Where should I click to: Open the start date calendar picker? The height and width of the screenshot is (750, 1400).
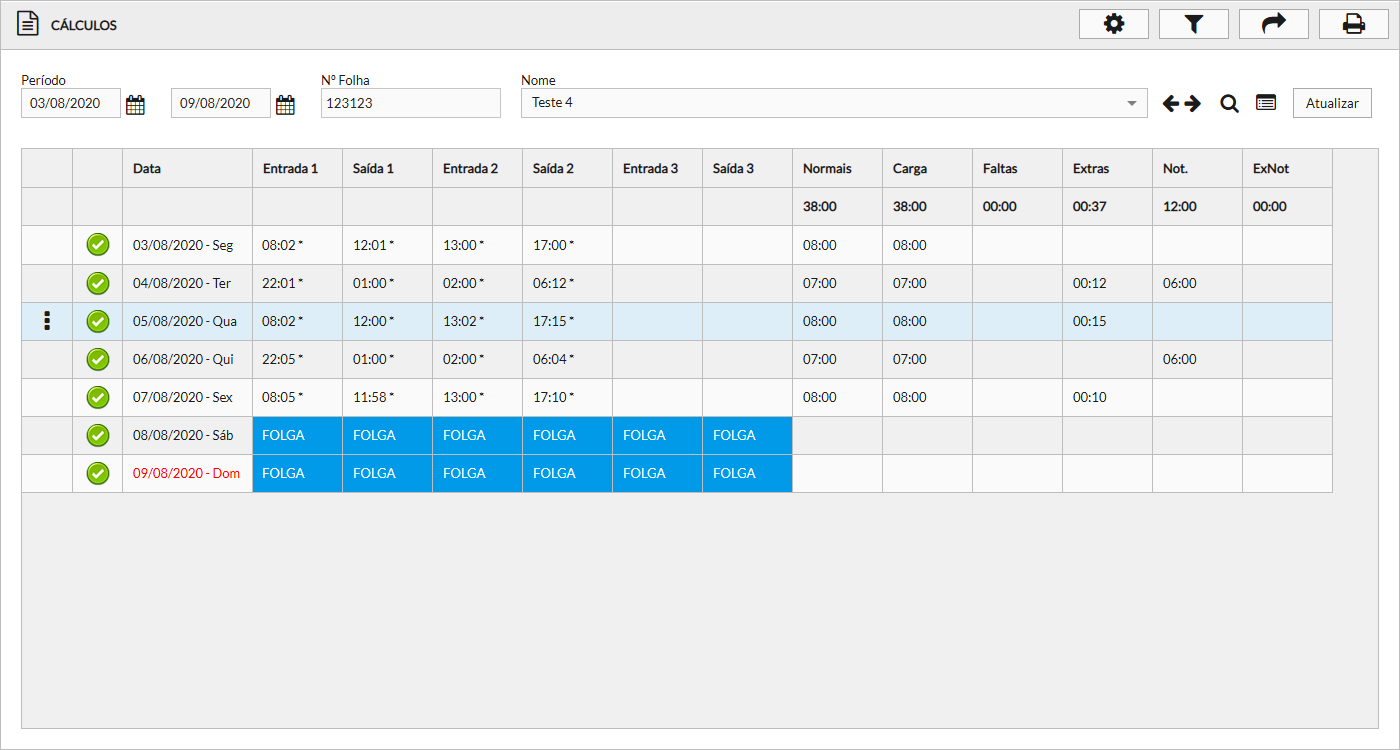[x=135, y=104]
